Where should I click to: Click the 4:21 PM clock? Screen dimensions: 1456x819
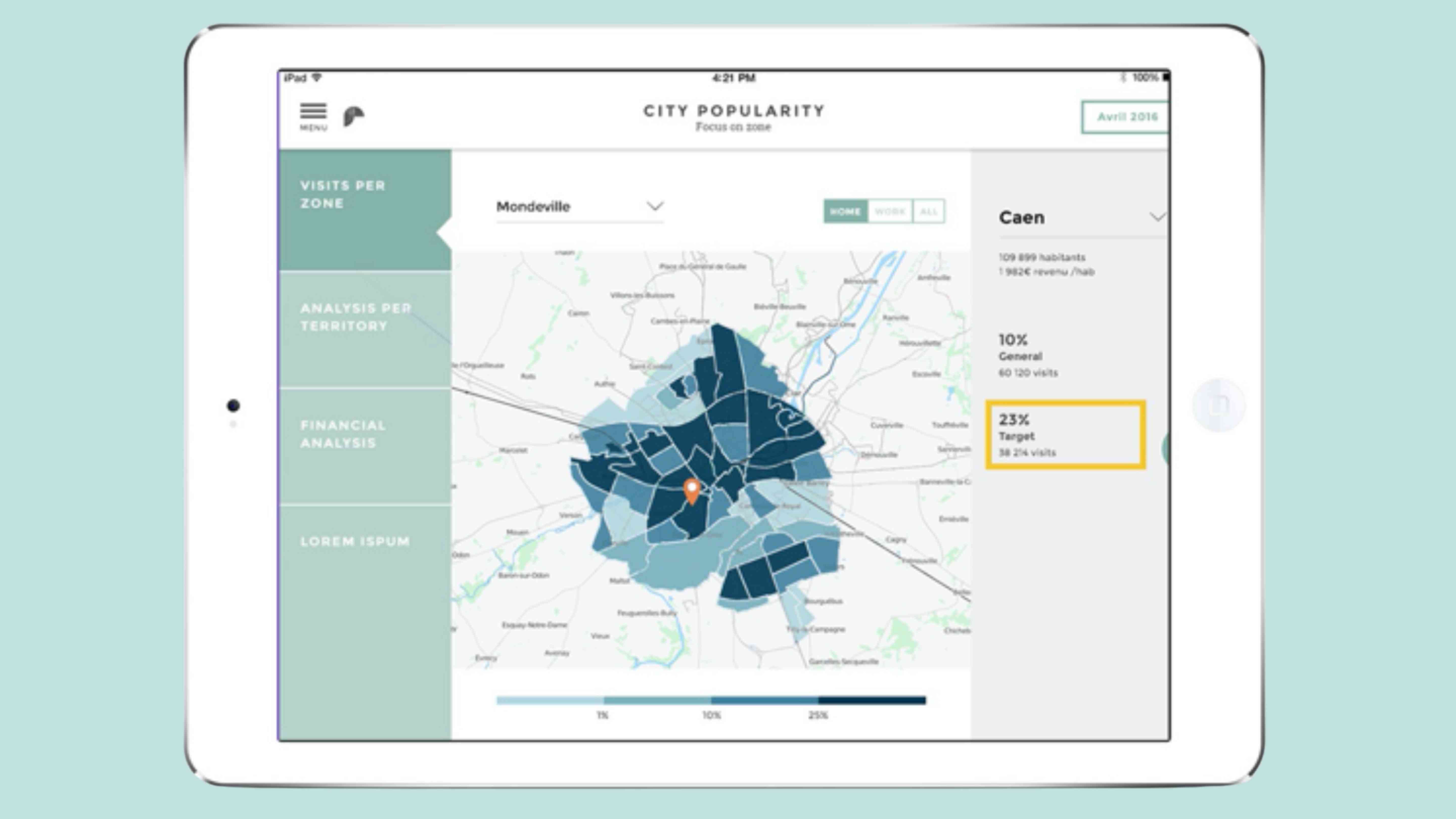pos(734,78)
